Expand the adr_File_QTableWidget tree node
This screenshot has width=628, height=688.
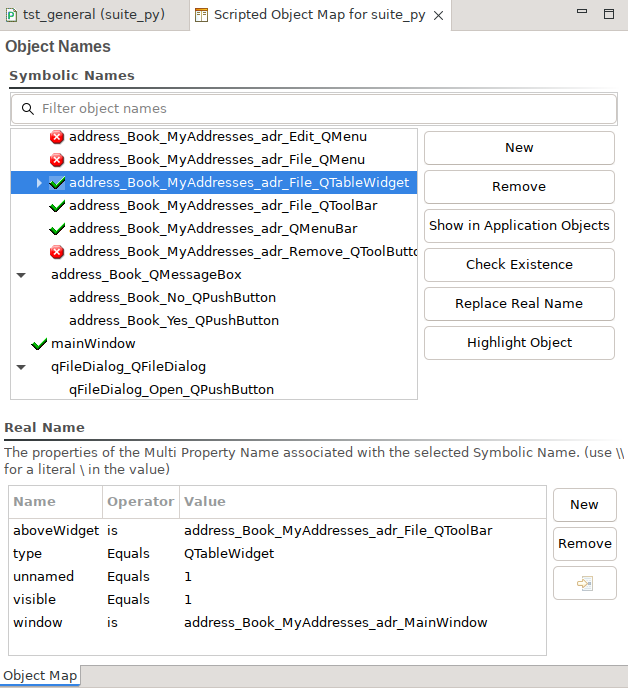39,183
